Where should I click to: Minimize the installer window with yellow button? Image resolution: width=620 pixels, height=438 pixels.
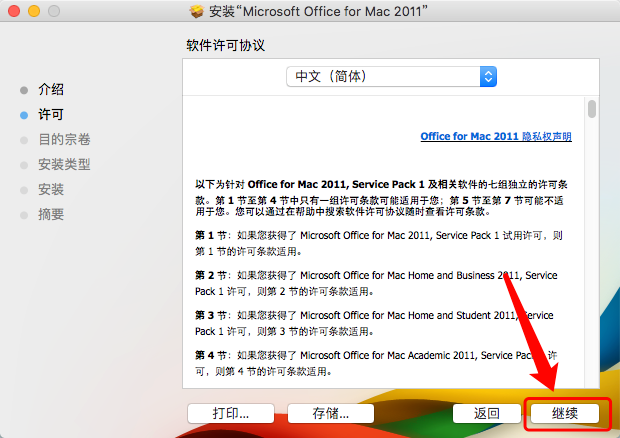click(34, 11)
